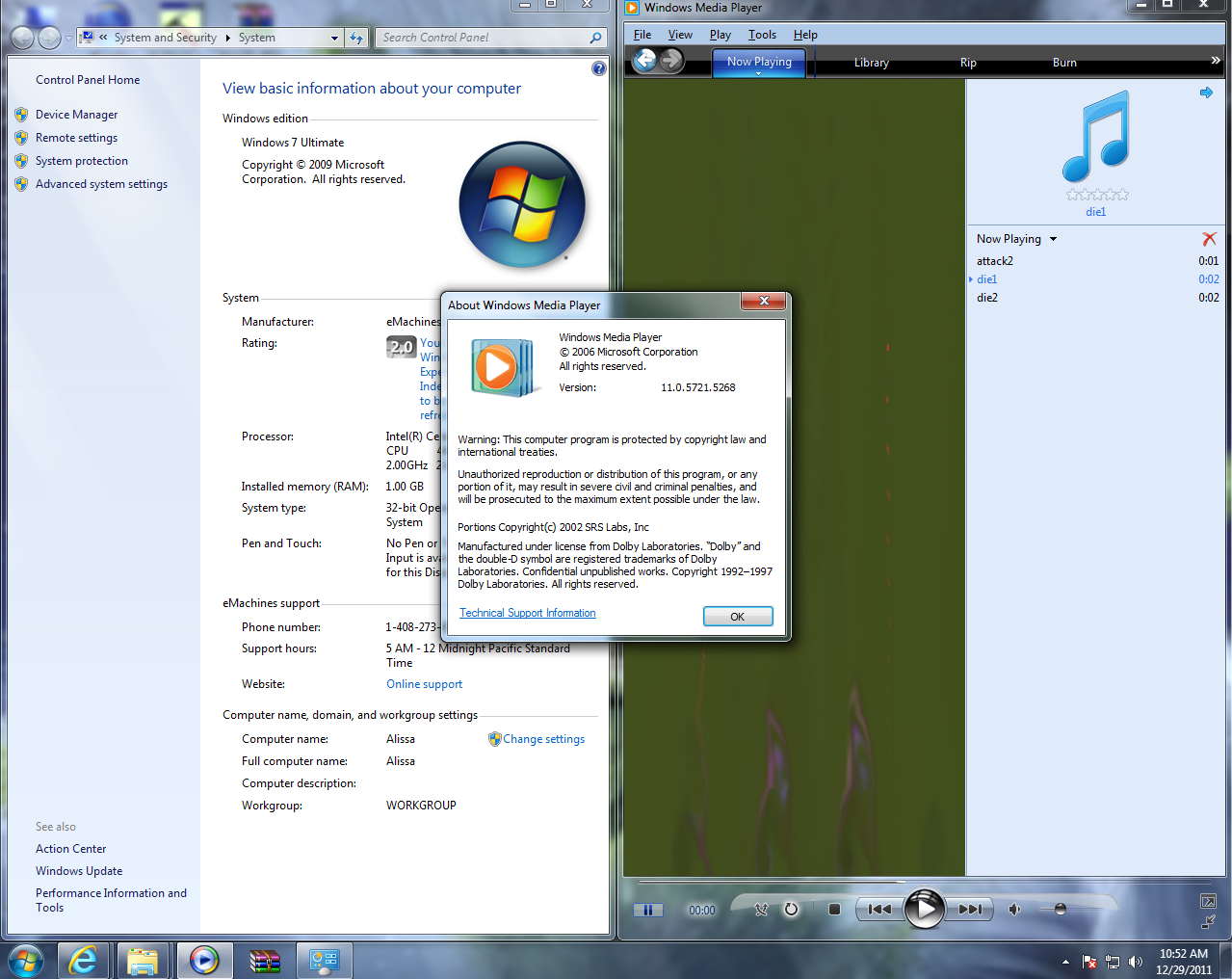Click the red X to clear the playlist
The image size is (1232, 979).
tap(1210, 238)
